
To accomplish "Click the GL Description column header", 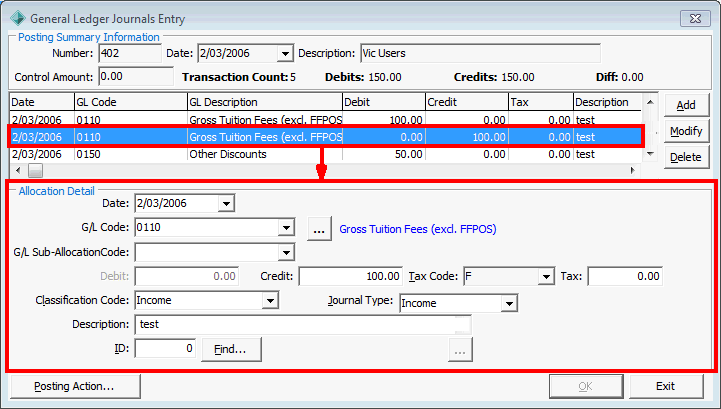I will (x=265, y=102).
